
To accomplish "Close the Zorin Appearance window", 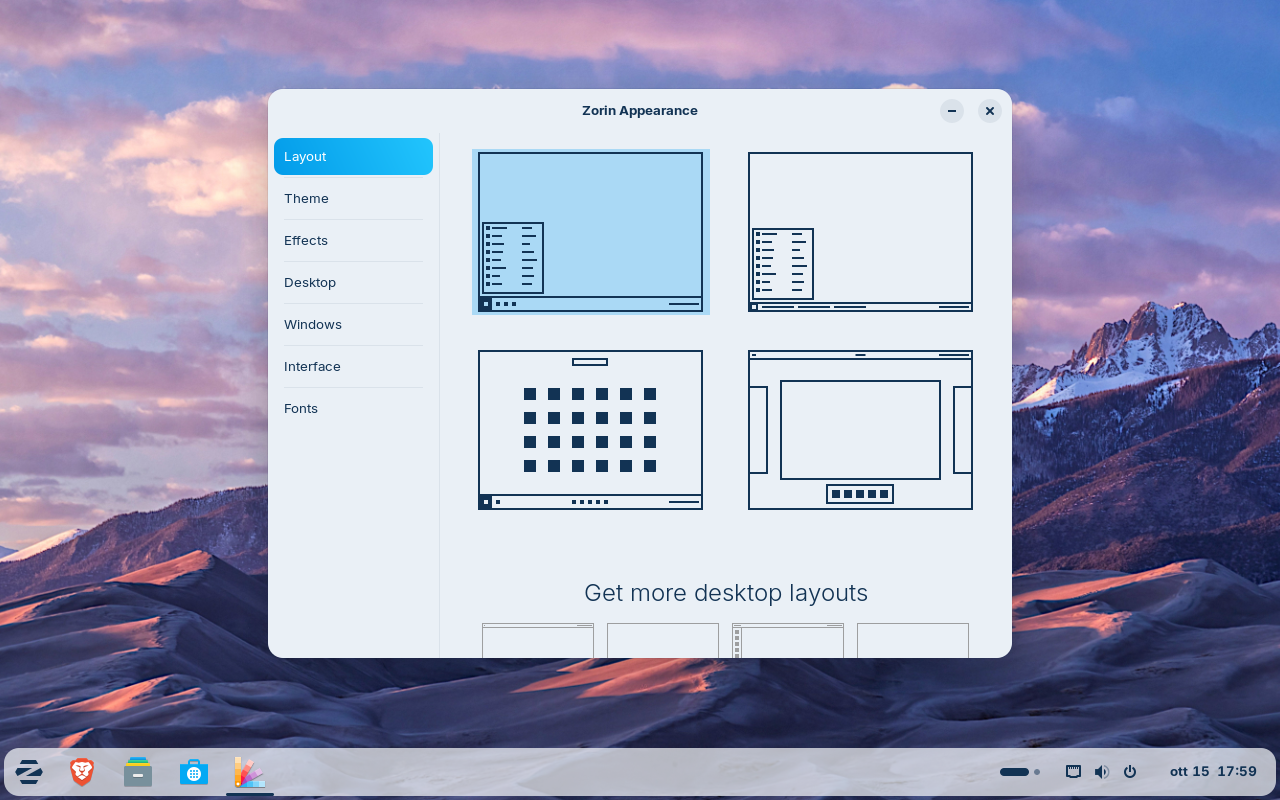I will [990, 111].
